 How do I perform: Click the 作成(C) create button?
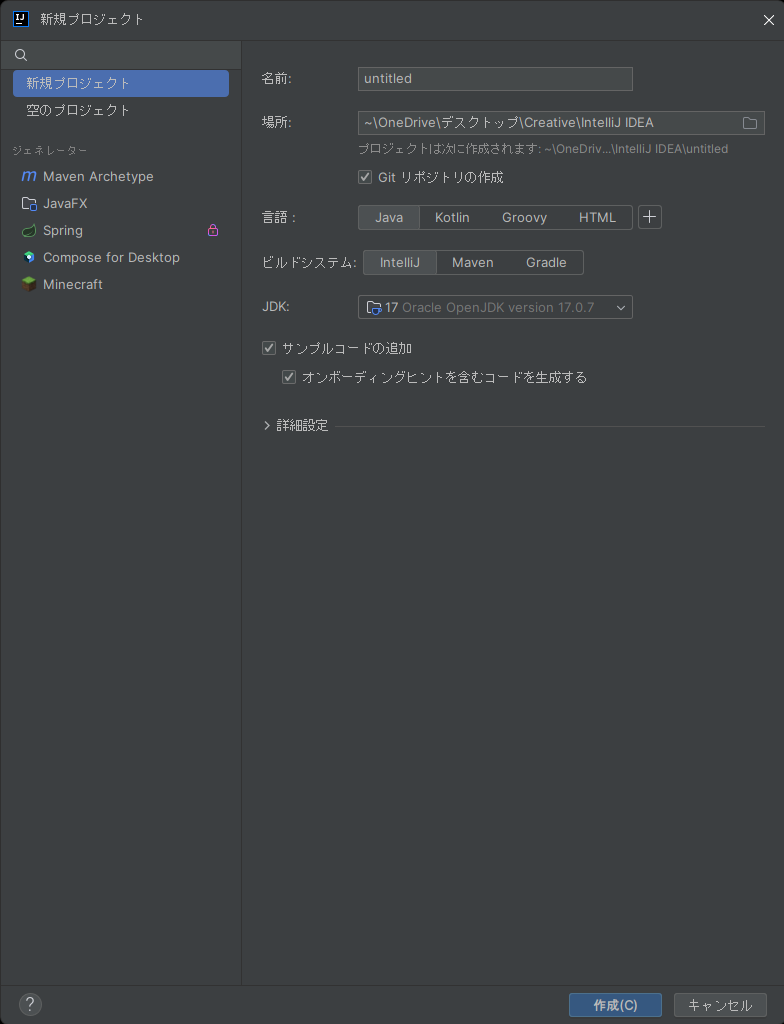coord(615,1005)
